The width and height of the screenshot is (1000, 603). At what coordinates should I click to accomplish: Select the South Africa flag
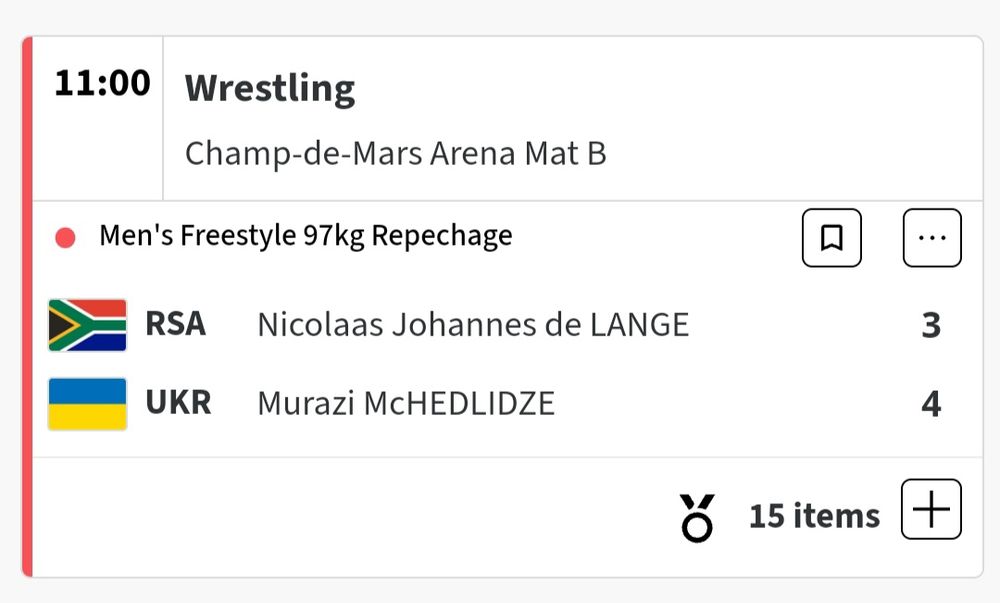click(87, 324)
